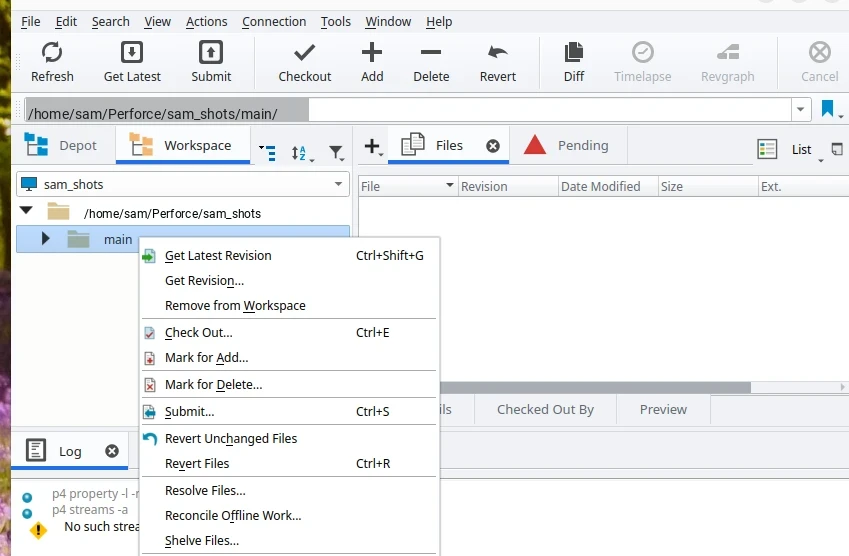Expand the main folder
The image size is (849, 556).
click(45, 238)
